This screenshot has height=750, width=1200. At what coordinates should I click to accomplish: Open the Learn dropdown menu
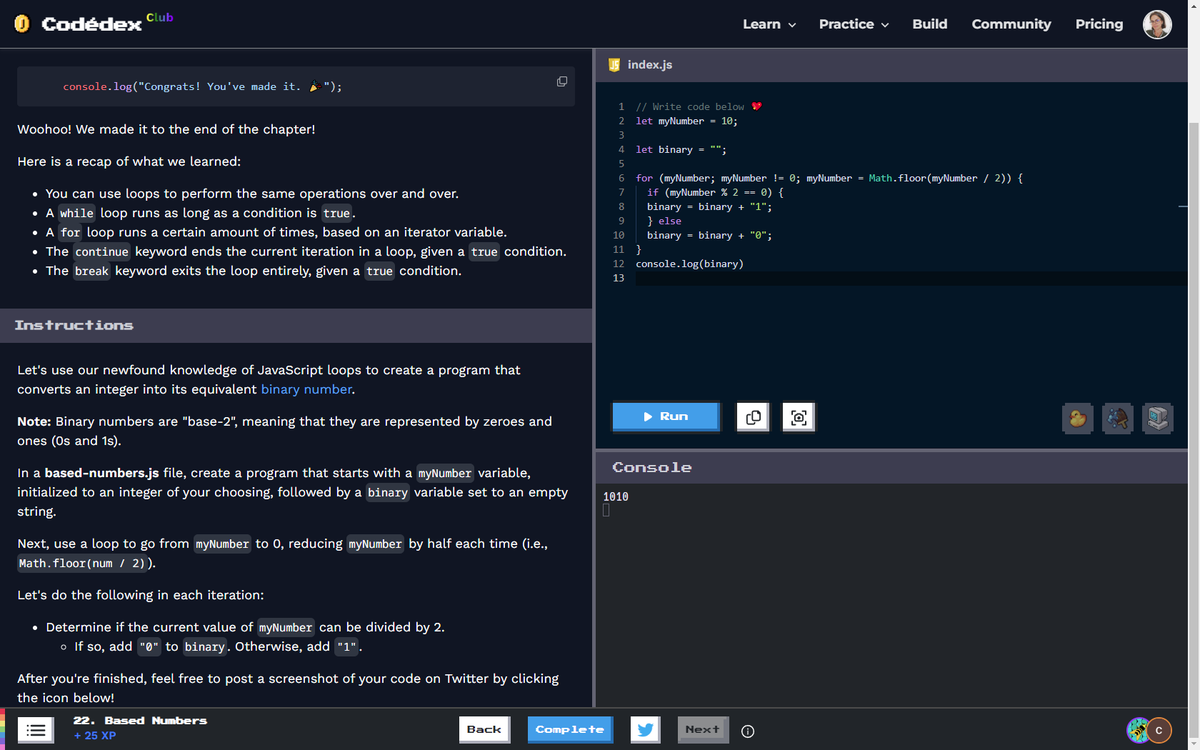(769, 24)
